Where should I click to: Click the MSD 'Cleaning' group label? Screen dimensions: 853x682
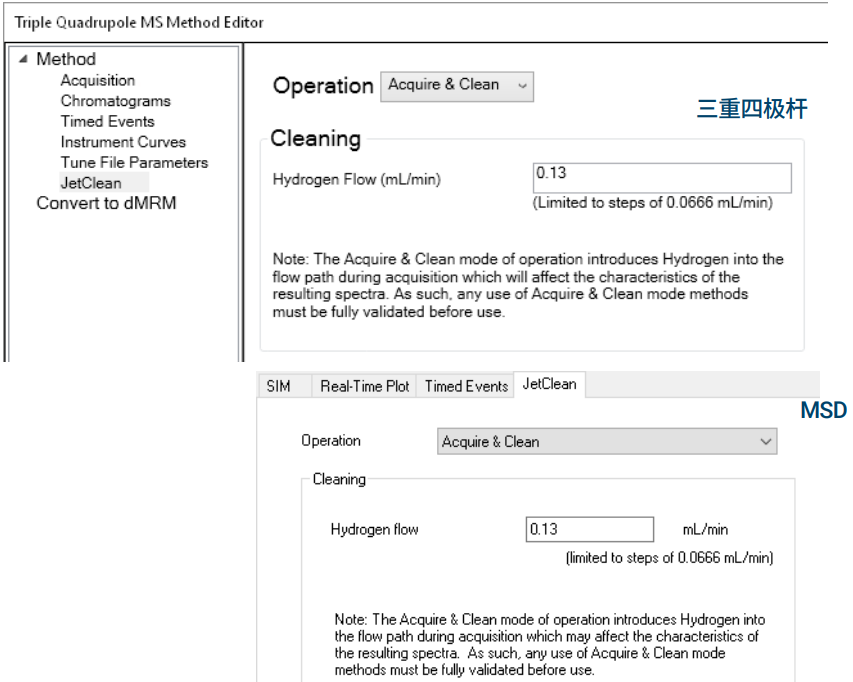tap(339, 479)
